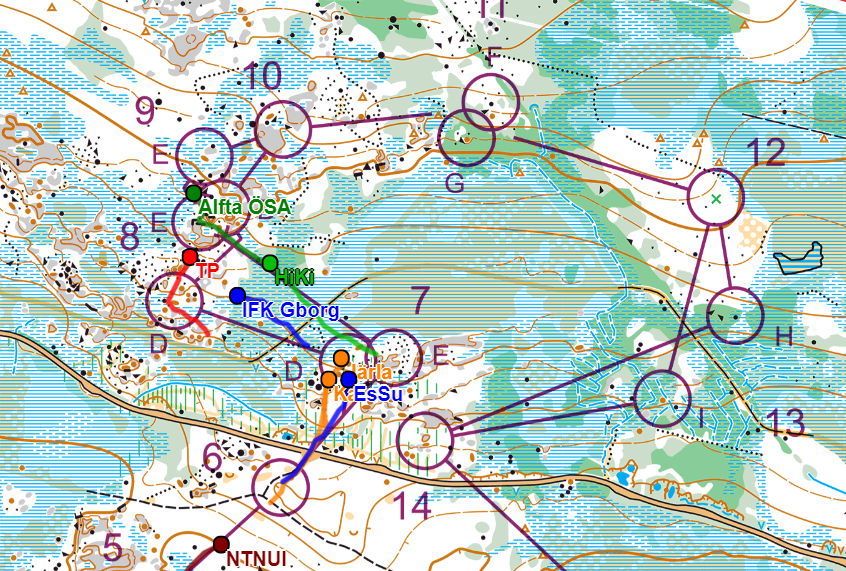Select the dark red NTNUI runner dot

pos(220,544)
